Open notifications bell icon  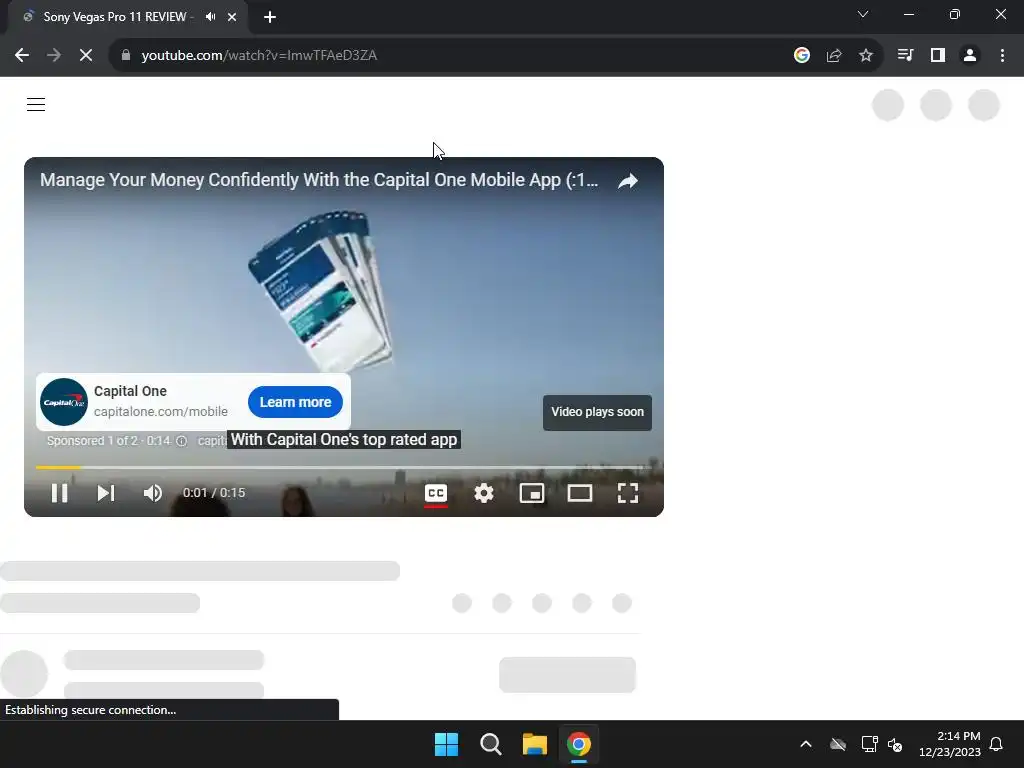pyautogui.click(x=996, y=744)
